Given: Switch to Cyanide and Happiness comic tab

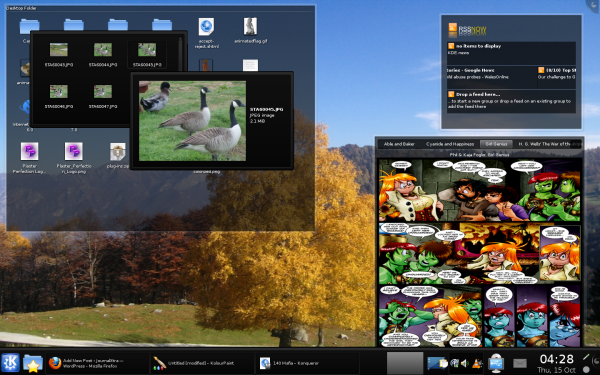Looking at the screenshot, I should (x=450, y=144).
